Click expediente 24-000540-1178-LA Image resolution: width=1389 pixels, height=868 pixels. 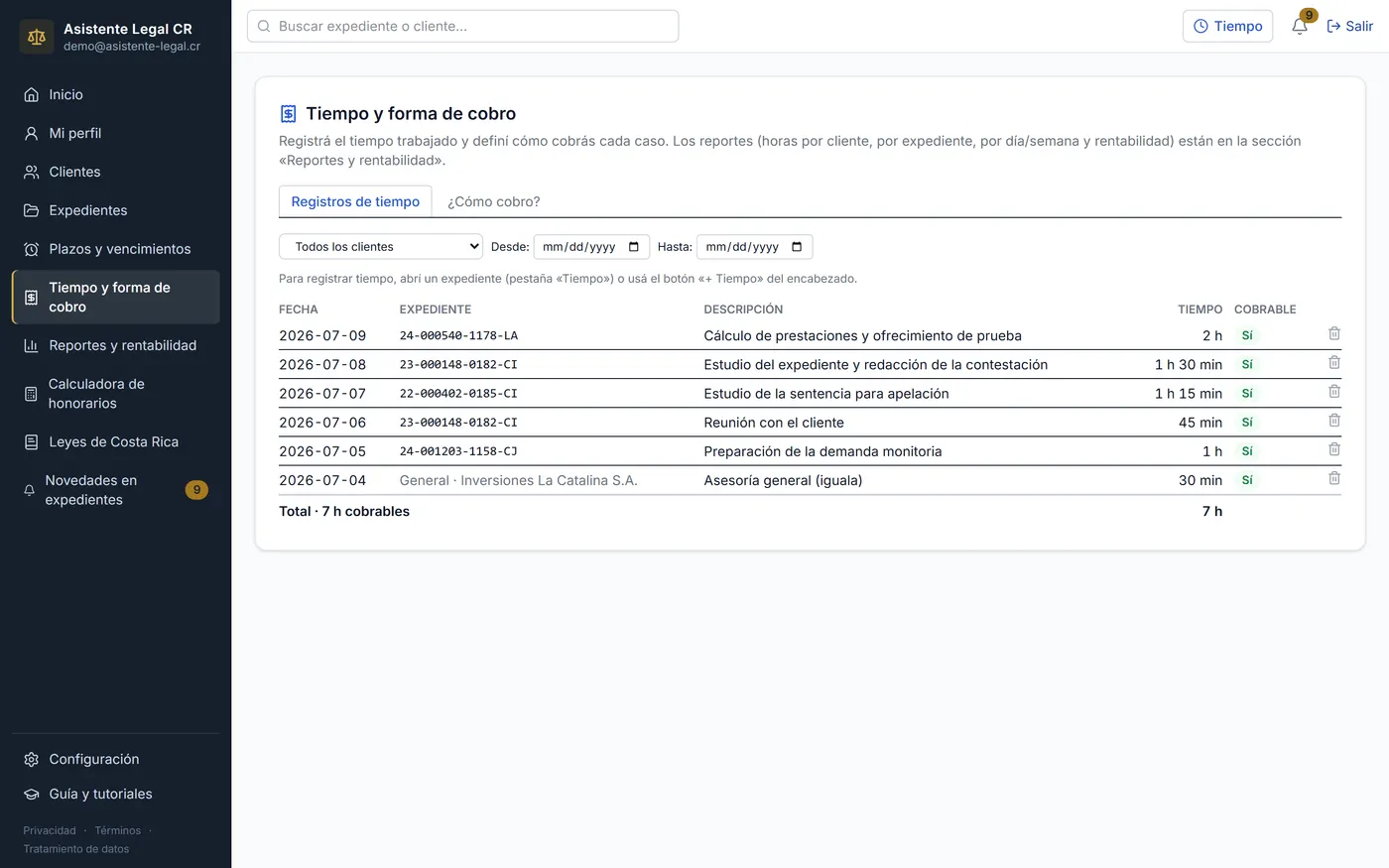pyautogui.click(x=458, y=336)
